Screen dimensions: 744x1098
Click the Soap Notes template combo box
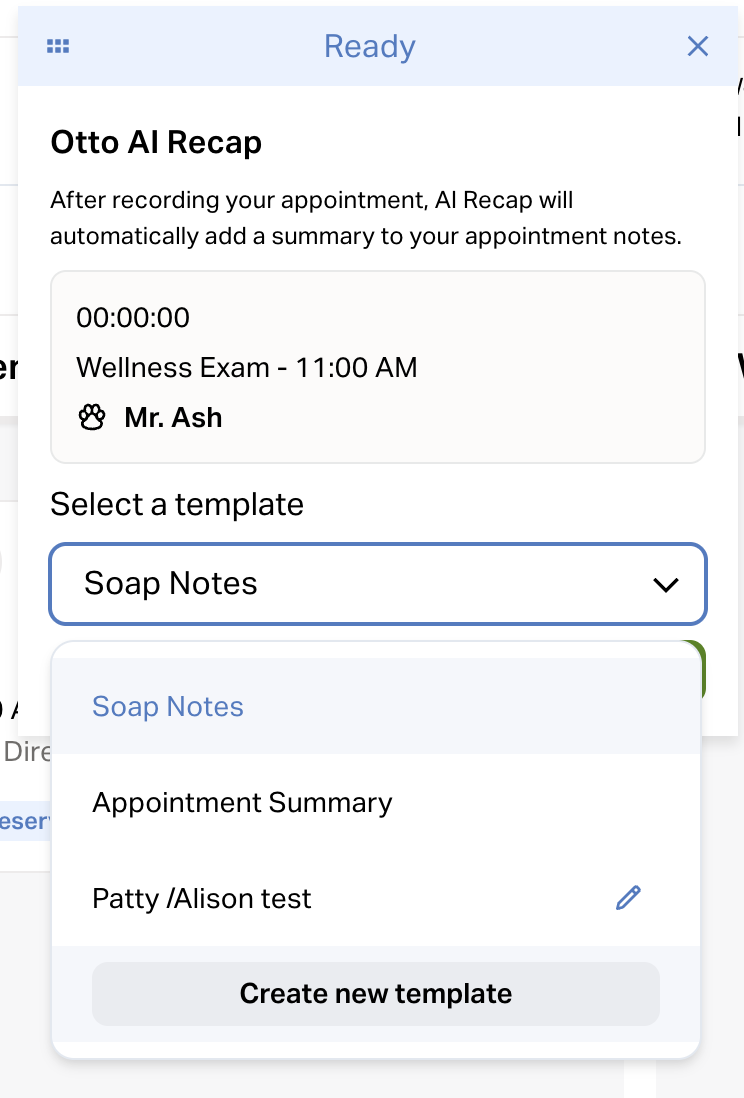(377, 584)
